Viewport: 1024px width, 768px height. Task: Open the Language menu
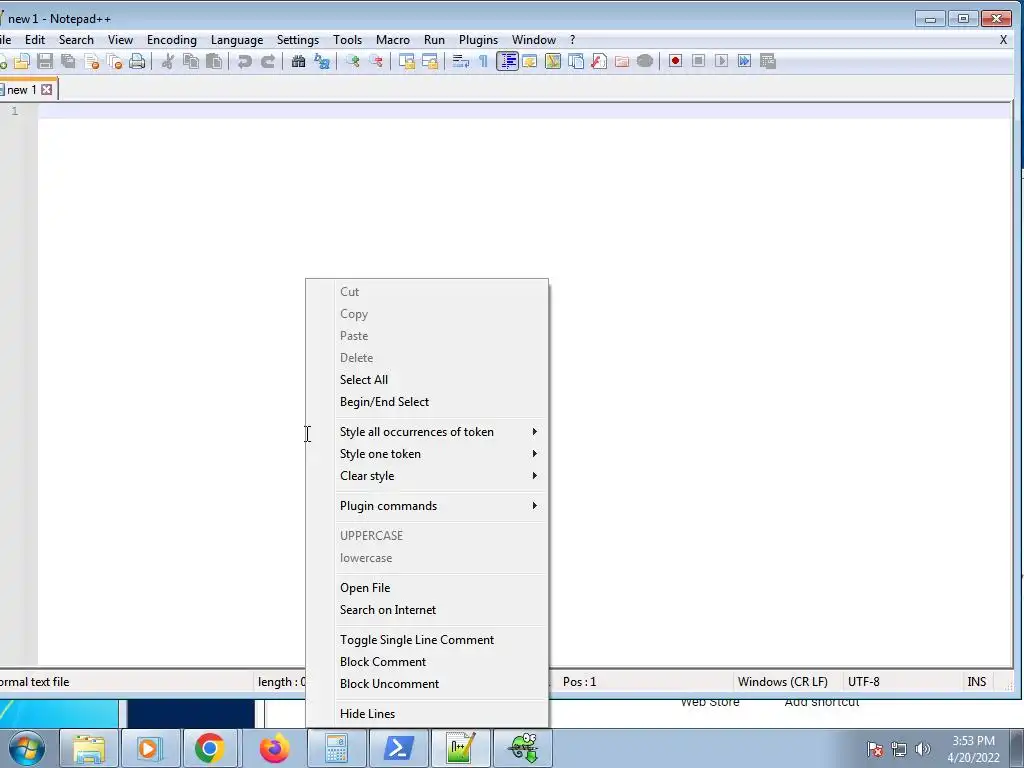[x=237, y=40]
